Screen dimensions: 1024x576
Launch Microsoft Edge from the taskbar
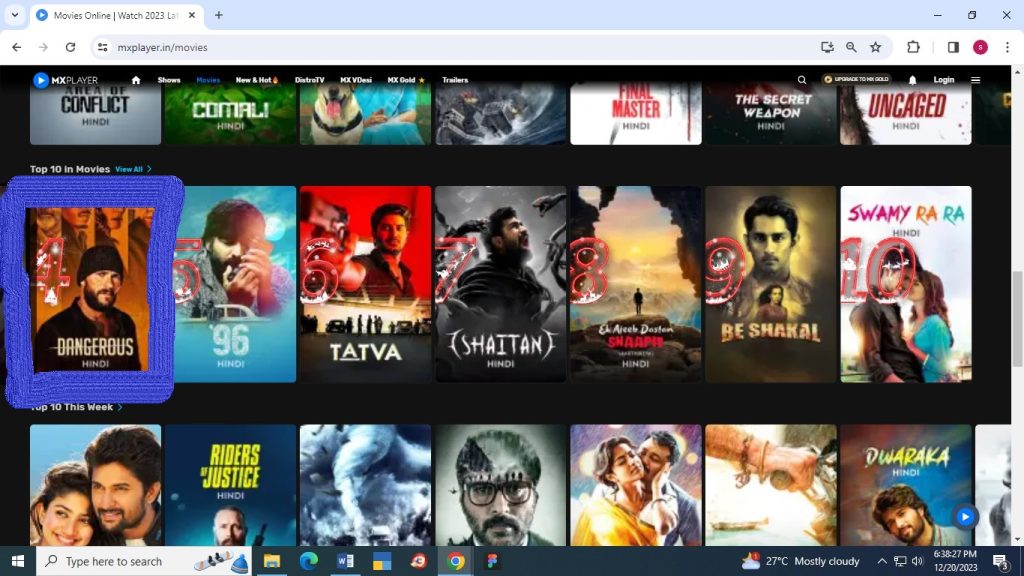[x=308, y=561]
